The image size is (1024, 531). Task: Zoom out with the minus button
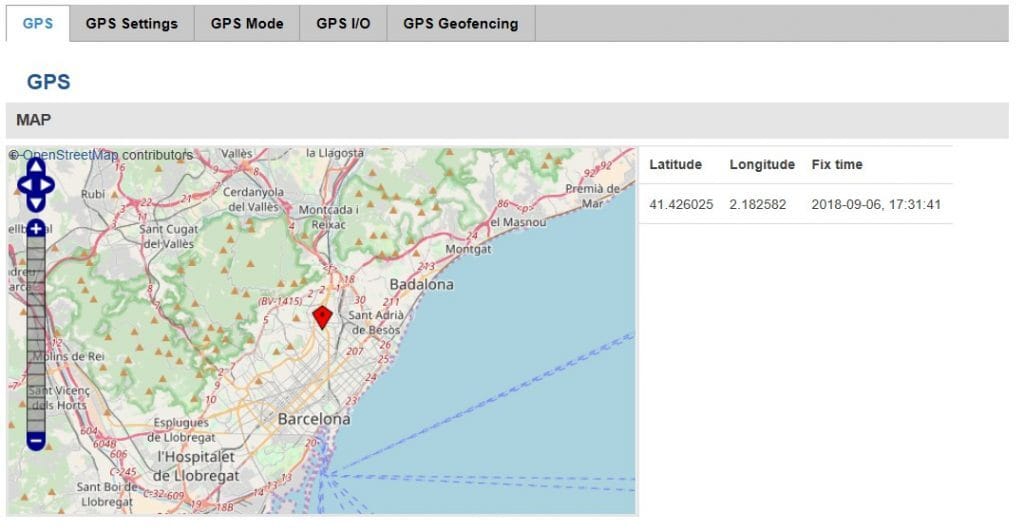click(x=36, y=439)
